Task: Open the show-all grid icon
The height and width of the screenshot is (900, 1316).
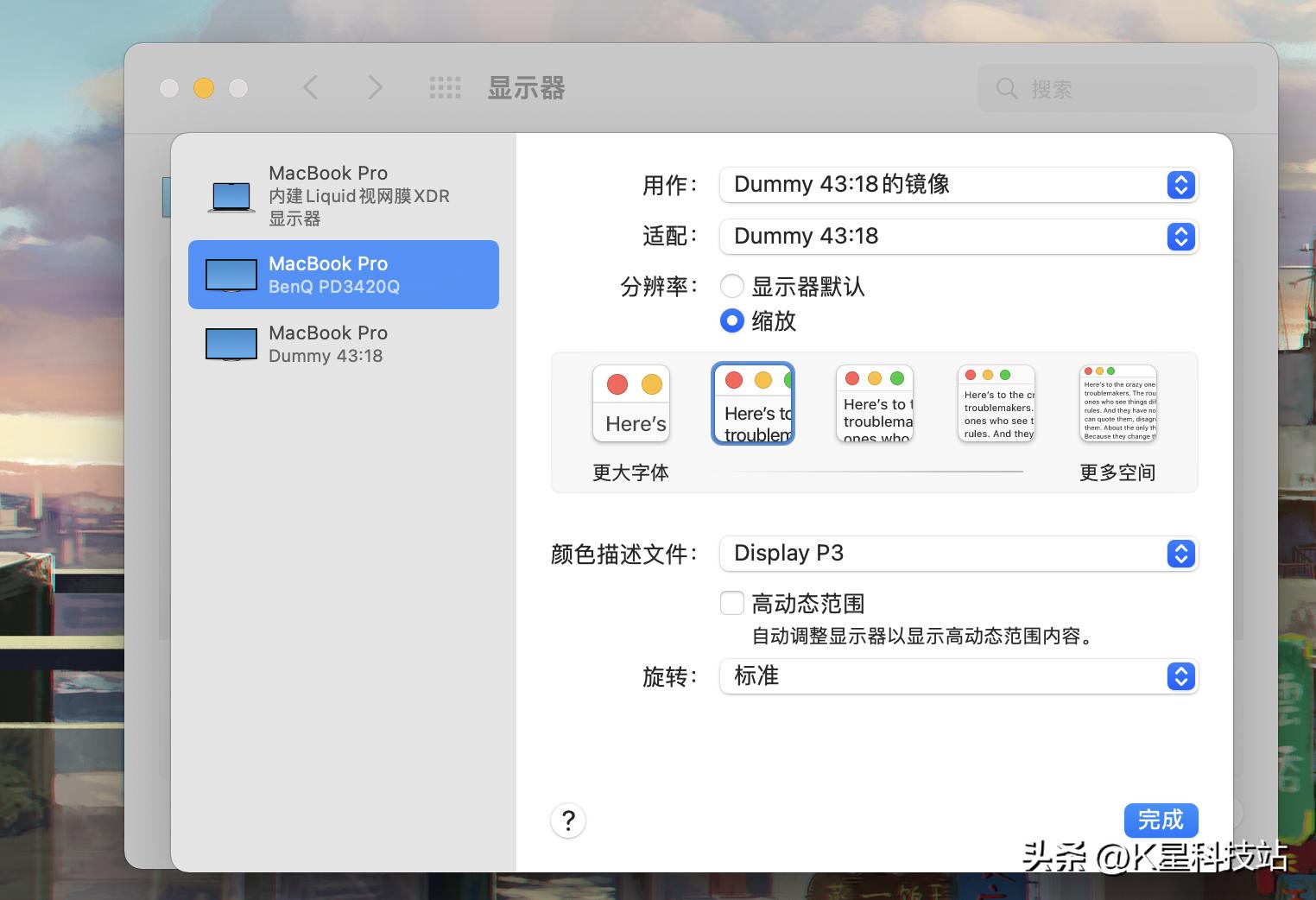Action: (x=445, y=87)
